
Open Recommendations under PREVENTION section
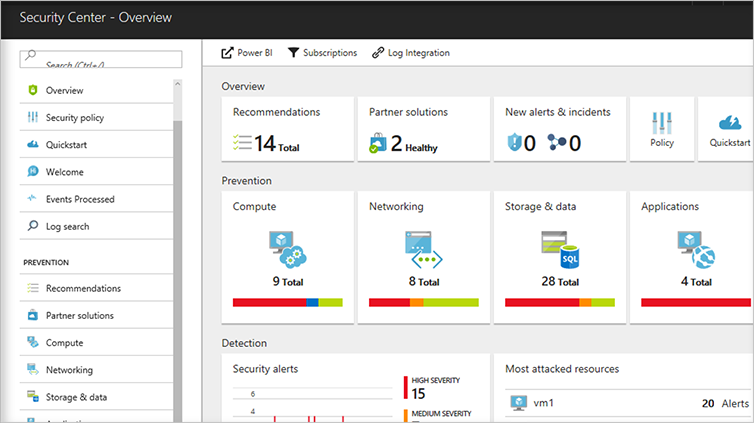click(97, 288)
